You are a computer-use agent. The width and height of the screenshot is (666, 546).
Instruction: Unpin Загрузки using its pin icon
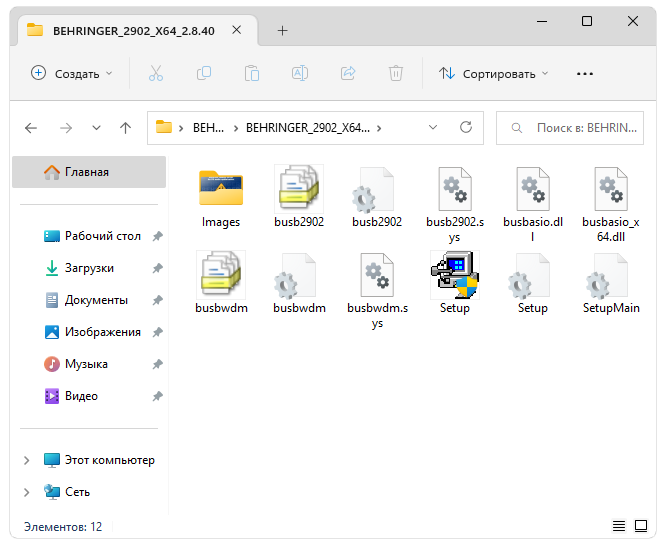[158, 268]
